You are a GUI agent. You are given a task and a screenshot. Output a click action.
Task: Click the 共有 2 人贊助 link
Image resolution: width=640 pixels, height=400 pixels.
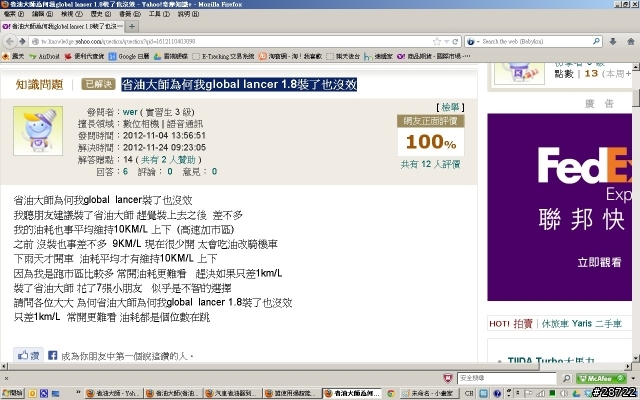(168, 160)
